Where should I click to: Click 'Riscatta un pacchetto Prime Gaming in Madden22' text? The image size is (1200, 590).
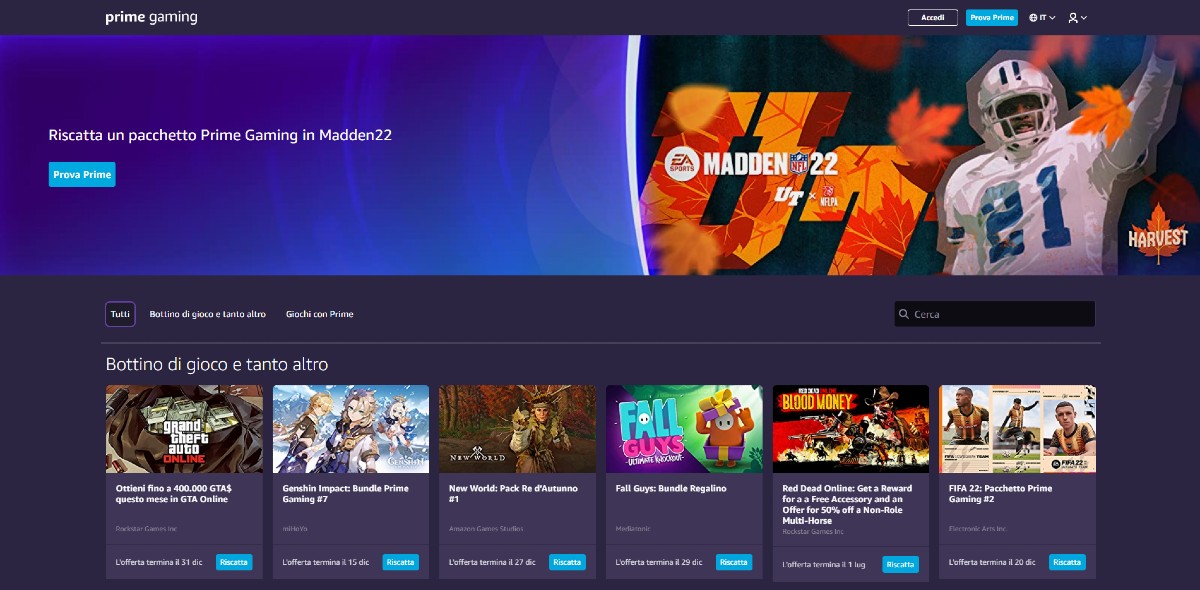[x=220, y=135]
